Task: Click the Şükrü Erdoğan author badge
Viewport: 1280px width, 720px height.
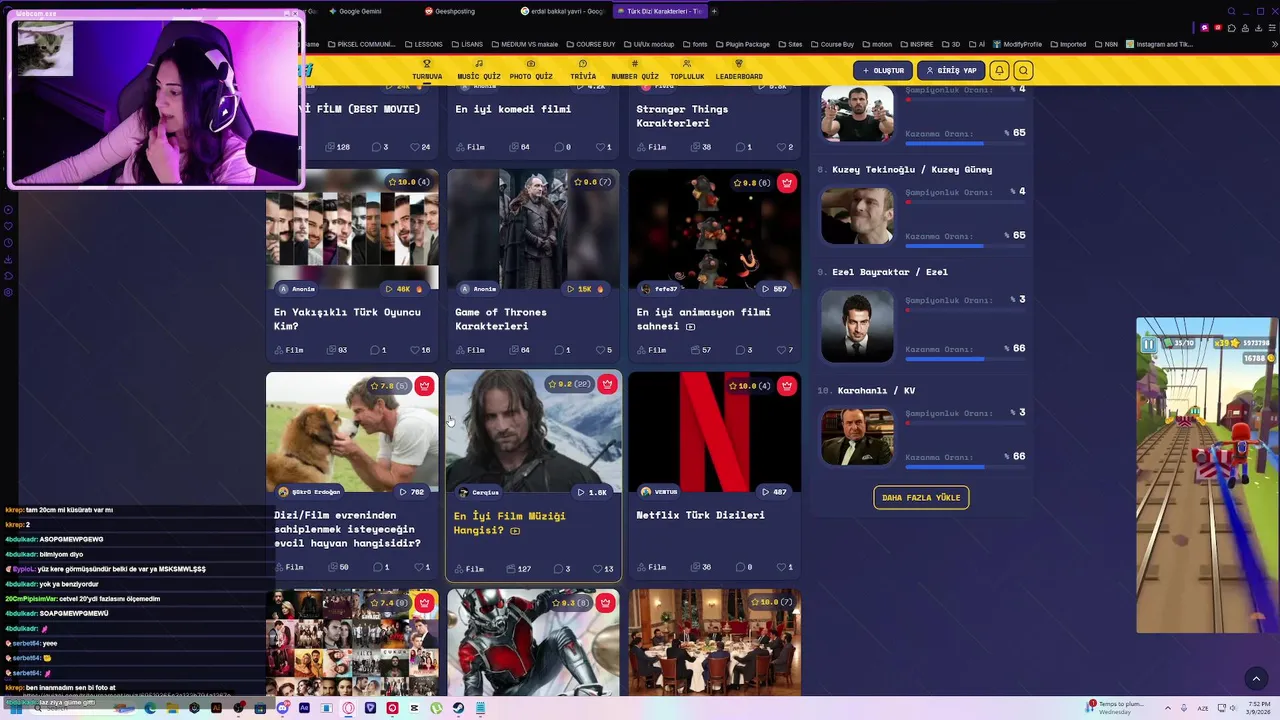Action: (309, 491)
